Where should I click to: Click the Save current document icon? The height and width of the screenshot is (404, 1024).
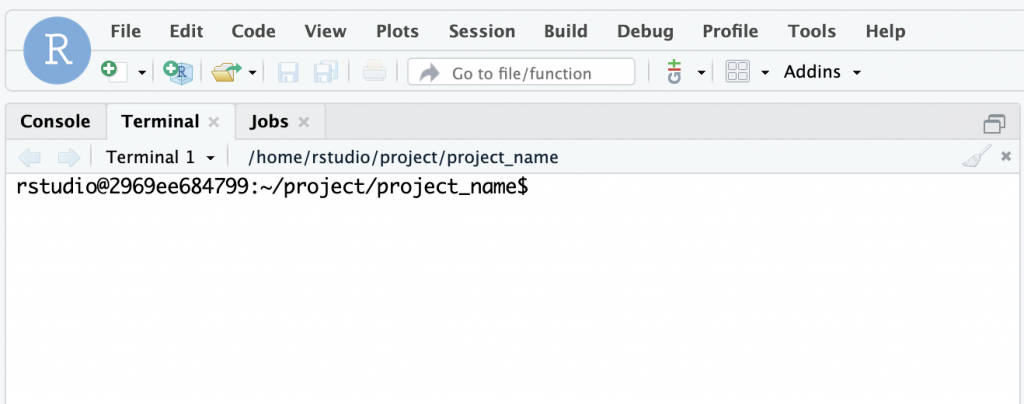288,72
